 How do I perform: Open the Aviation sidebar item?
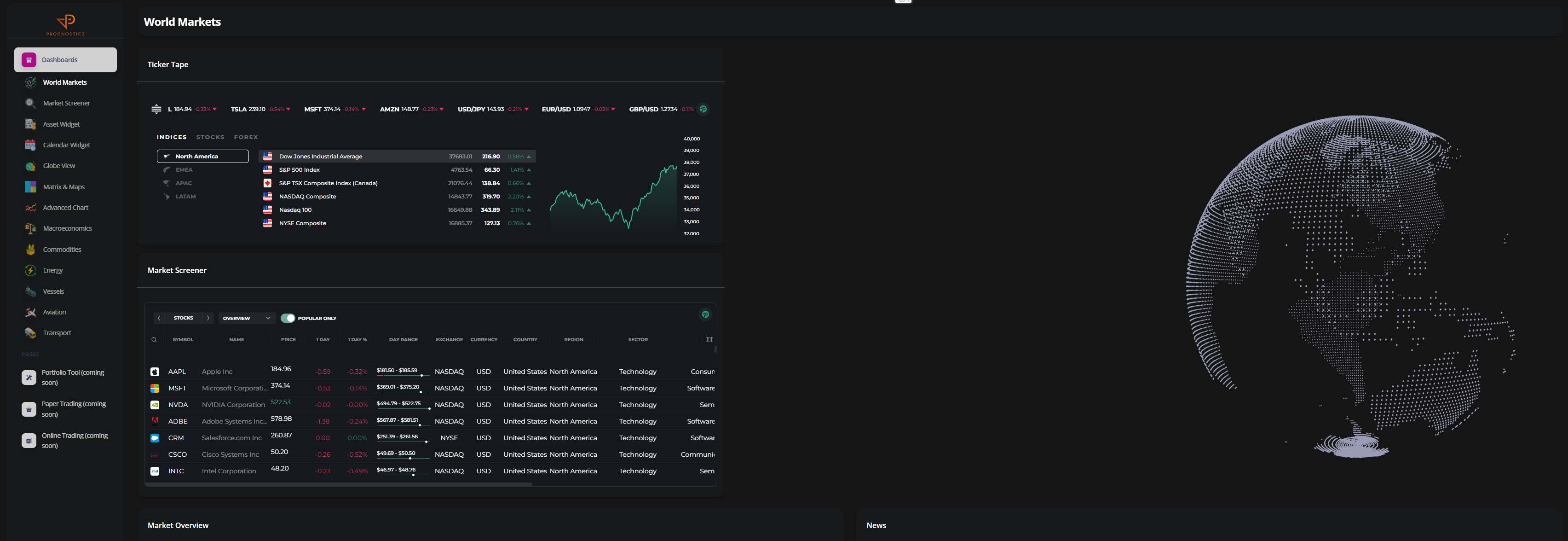click(x=54, y=312)
